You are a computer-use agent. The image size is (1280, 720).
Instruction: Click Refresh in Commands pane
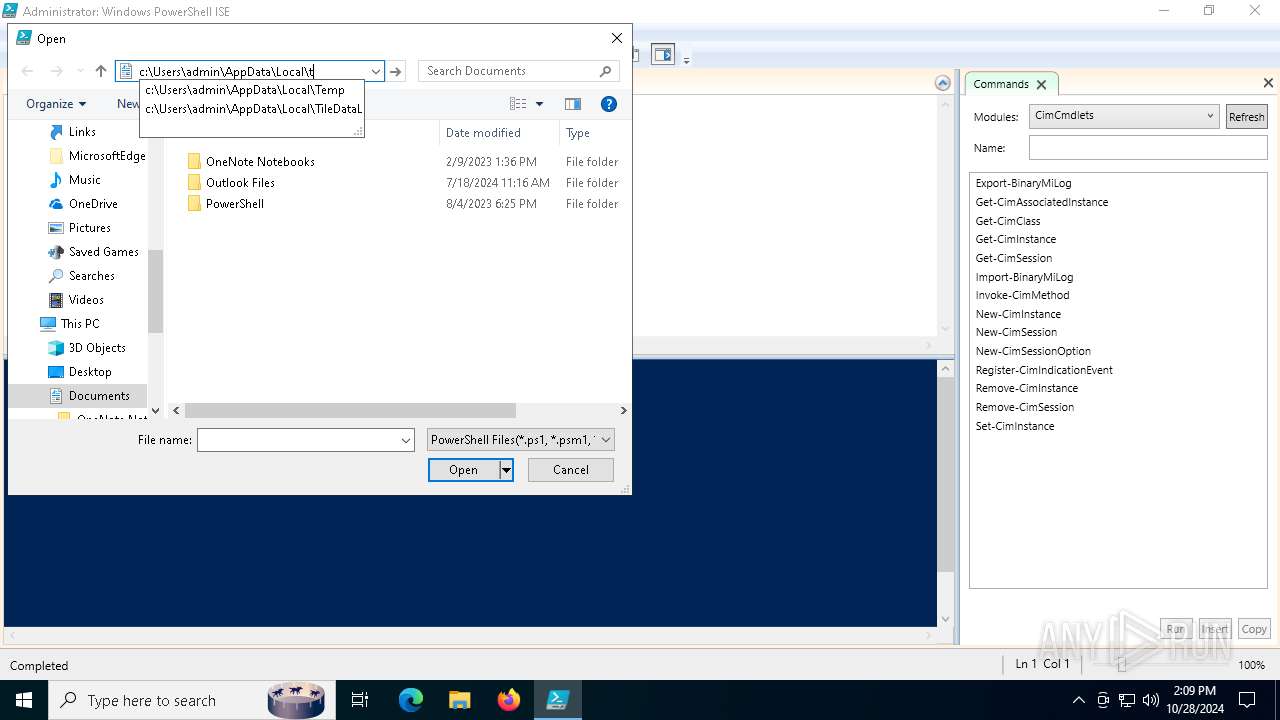1246,117
